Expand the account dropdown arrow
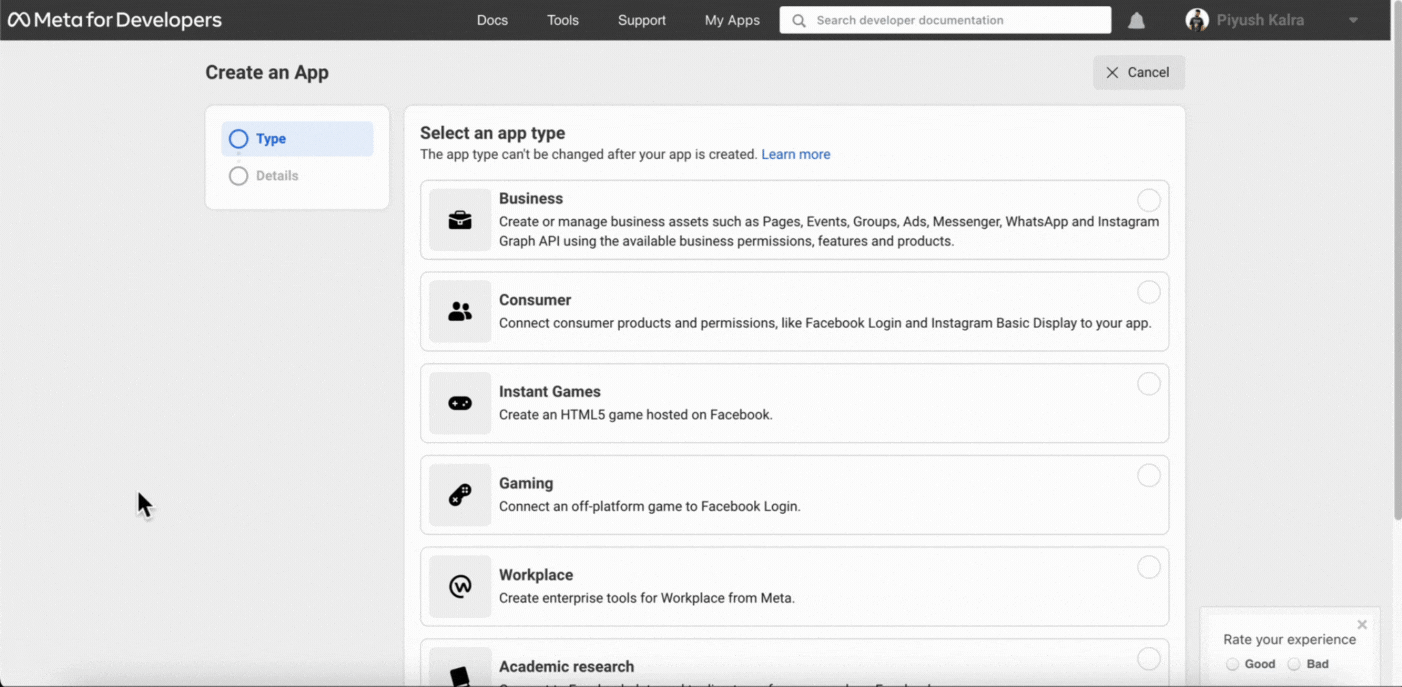Screen dimensions: 1402x687 [1353, 21]
